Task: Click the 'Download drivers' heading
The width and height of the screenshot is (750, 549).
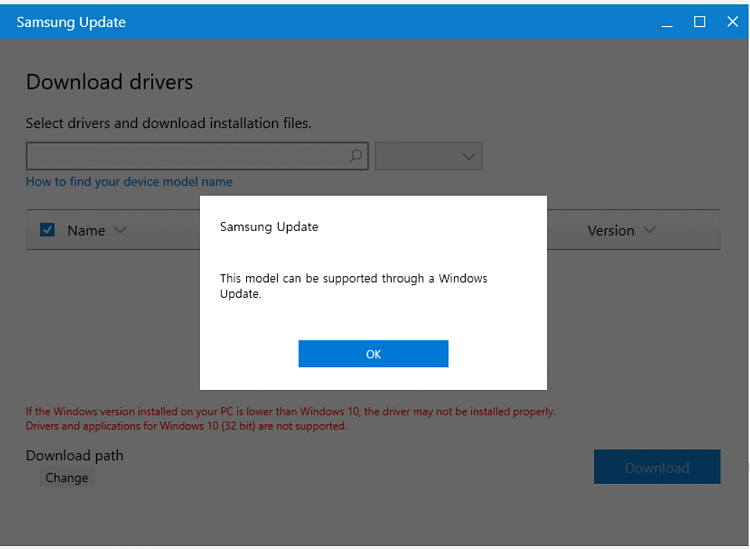Action: coord(110,82)
